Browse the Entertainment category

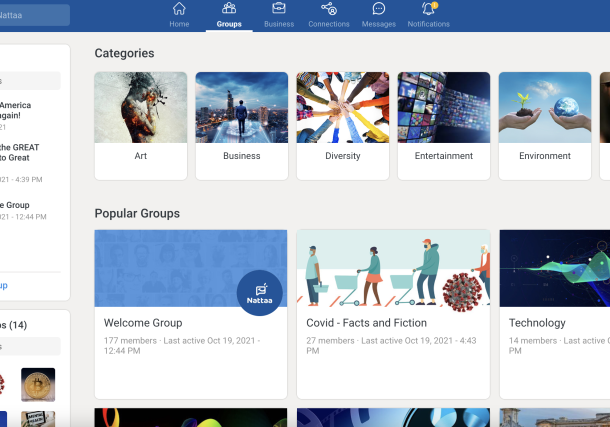pos(444,125)
